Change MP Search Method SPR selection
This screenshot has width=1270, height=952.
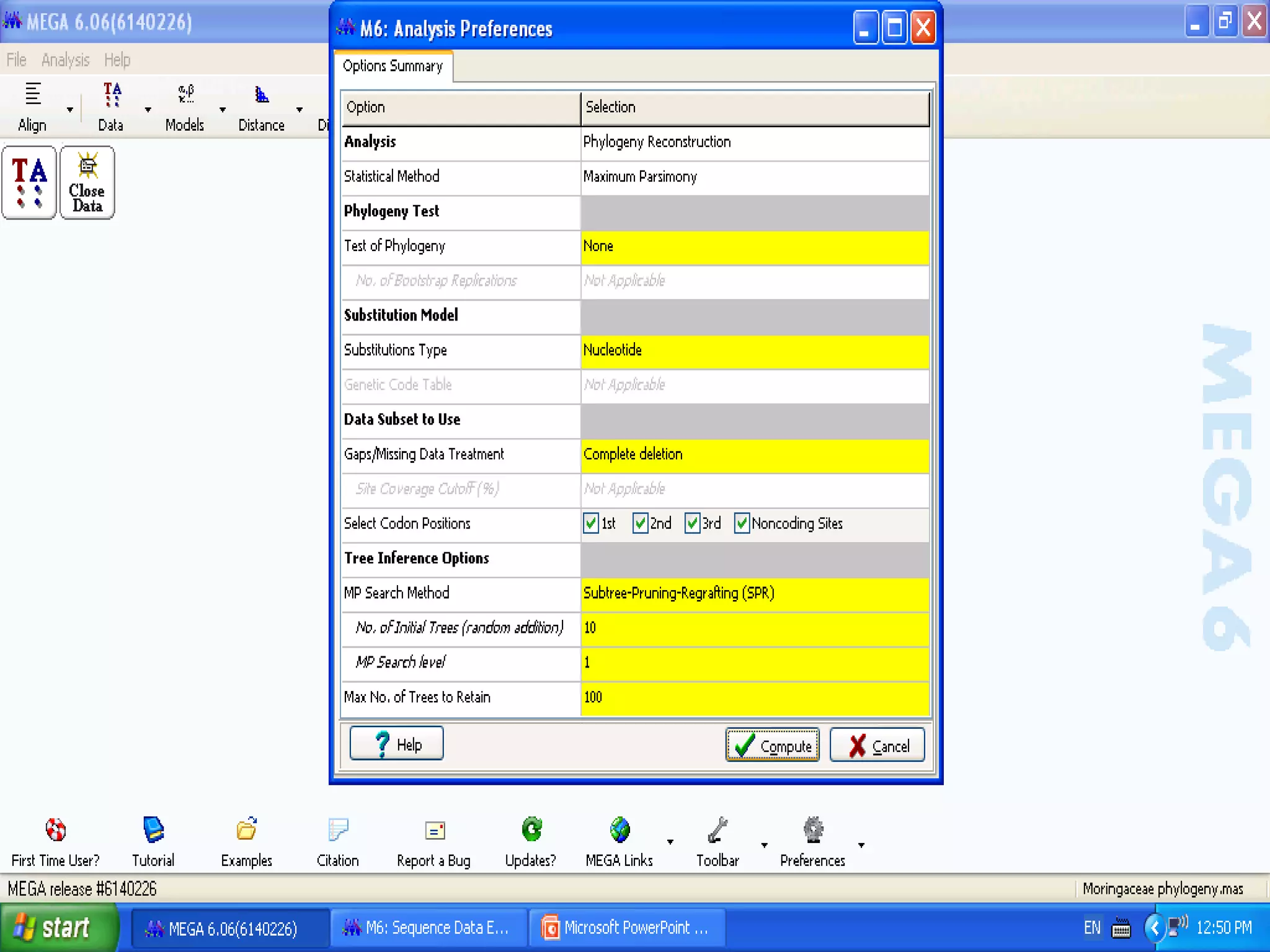point(755,594)
